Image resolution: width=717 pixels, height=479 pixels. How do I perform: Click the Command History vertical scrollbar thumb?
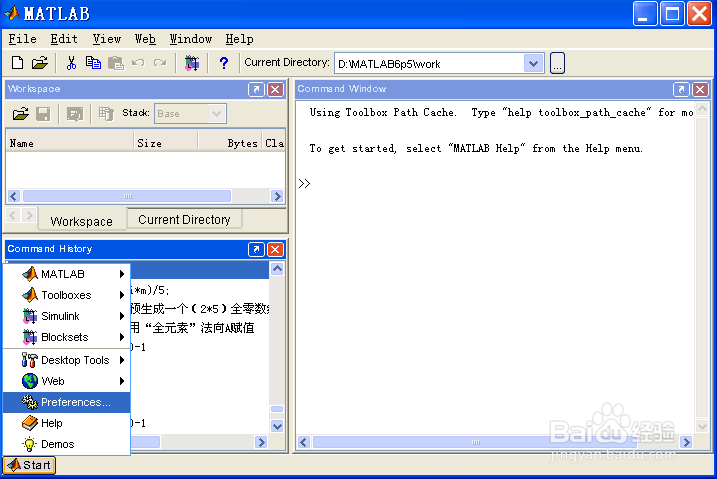(277, 409)
